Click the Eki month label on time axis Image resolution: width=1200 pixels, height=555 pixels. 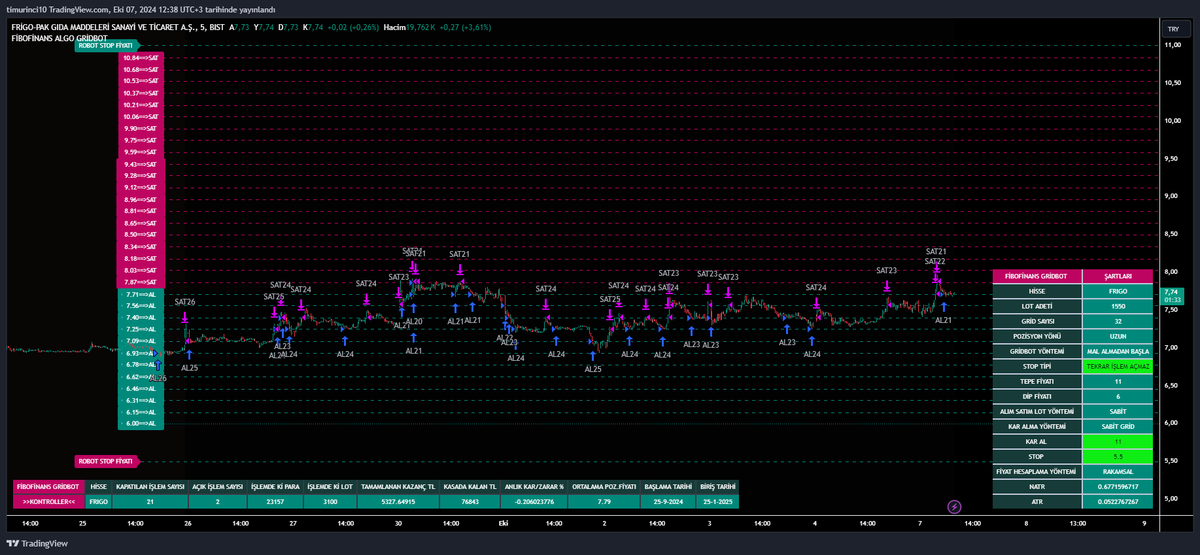(x=504, y=522)
